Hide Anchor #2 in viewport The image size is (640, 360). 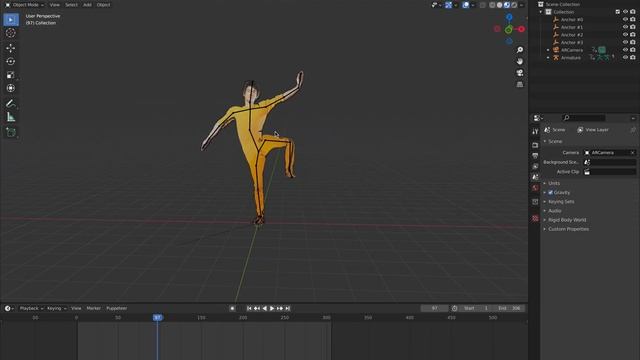(625, 35)
